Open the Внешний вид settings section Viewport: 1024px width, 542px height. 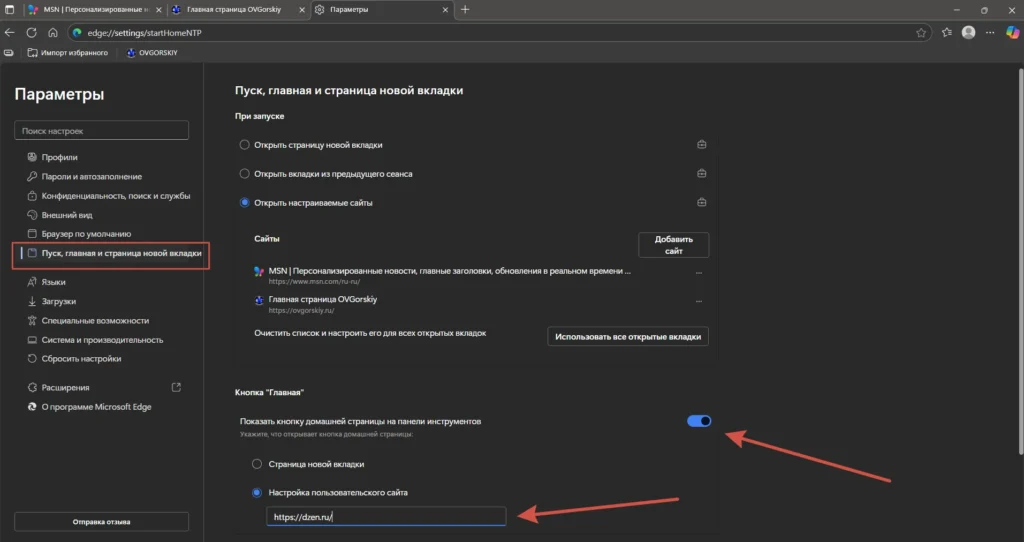point(67,215)
